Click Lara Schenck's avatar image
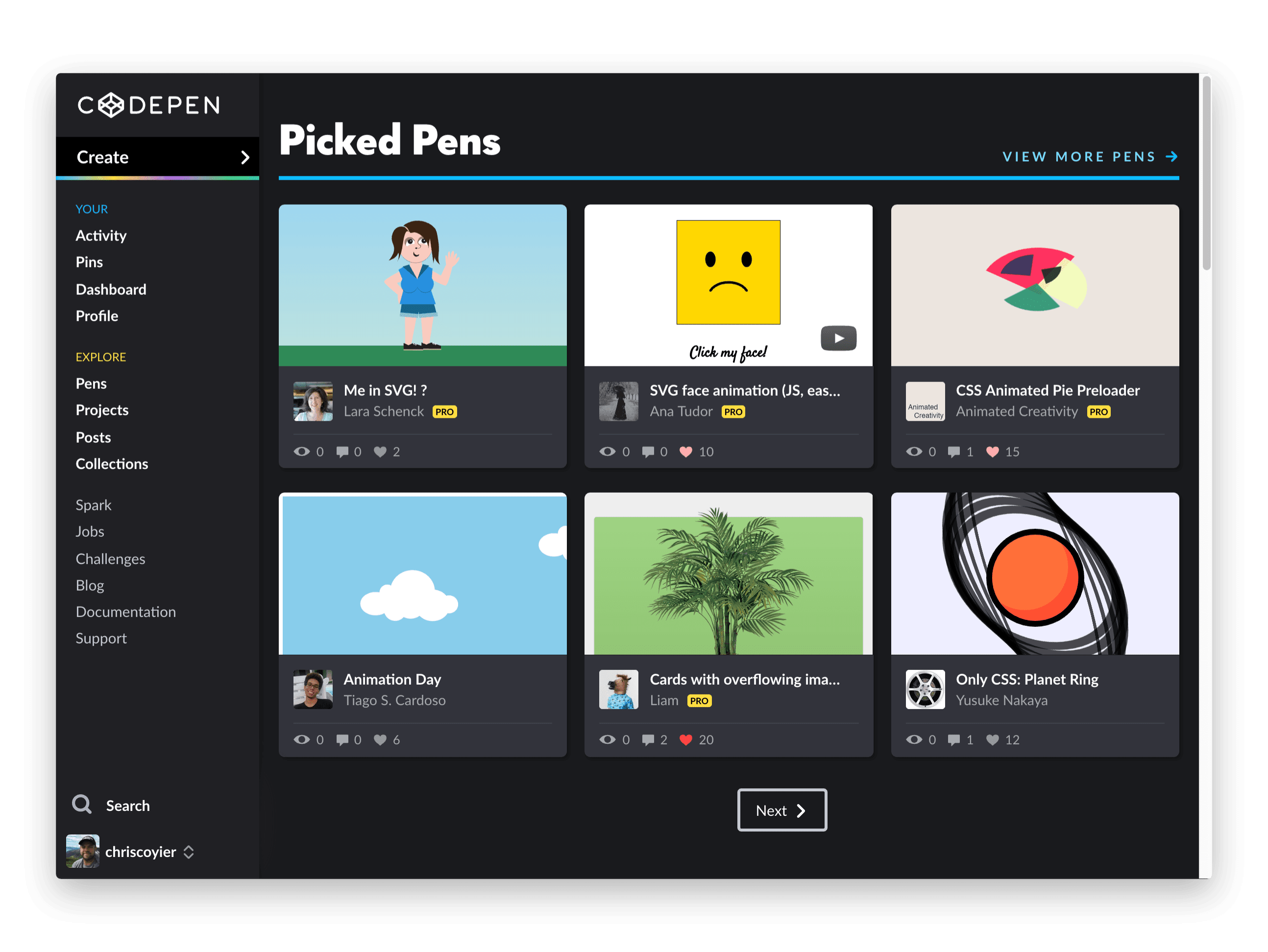This screenshot has width=1268, height=952. pos(313,401)
